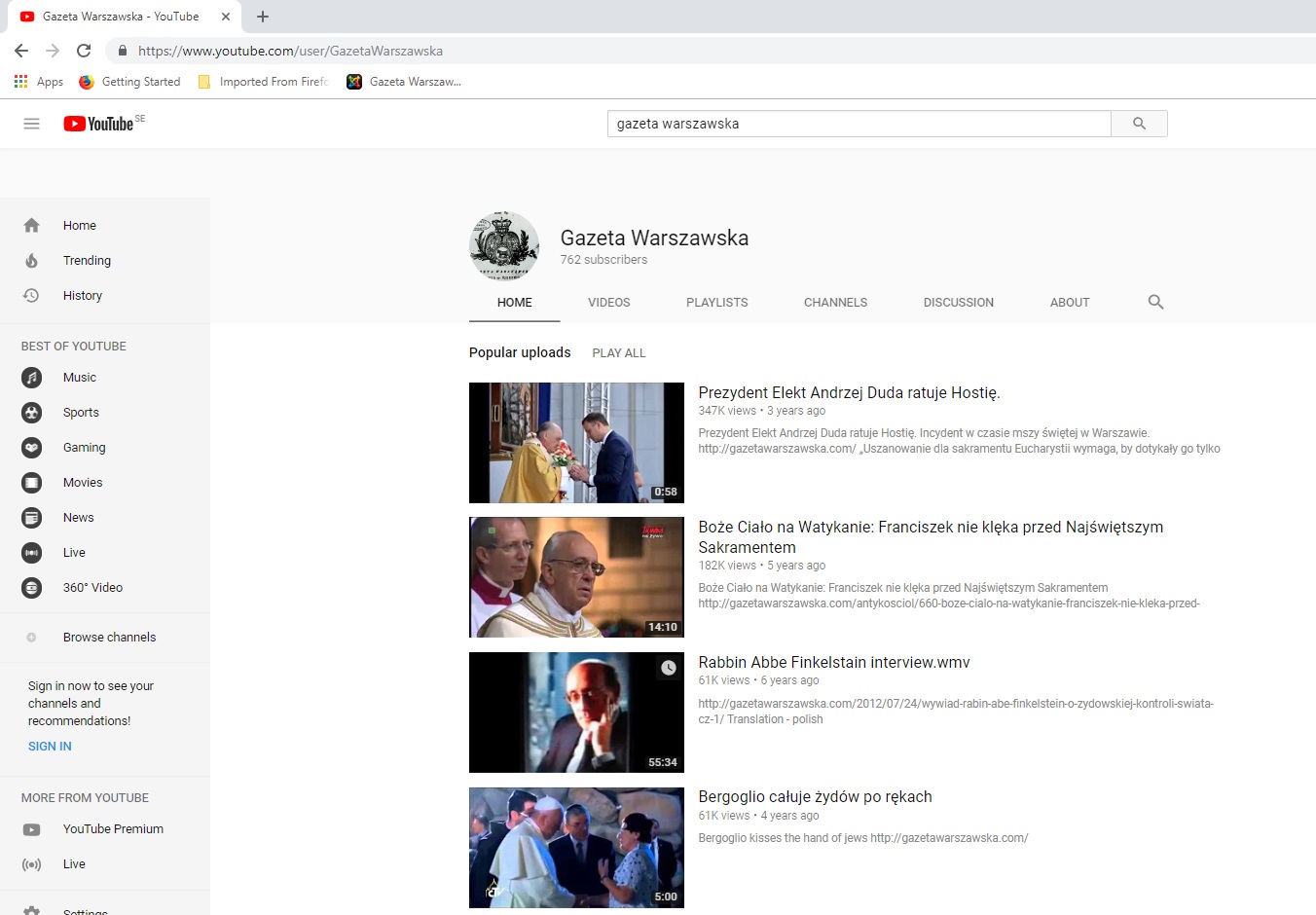This screenshot has height=915, width=1316.
Task: Open the About tab
Action: [1069, 303]
